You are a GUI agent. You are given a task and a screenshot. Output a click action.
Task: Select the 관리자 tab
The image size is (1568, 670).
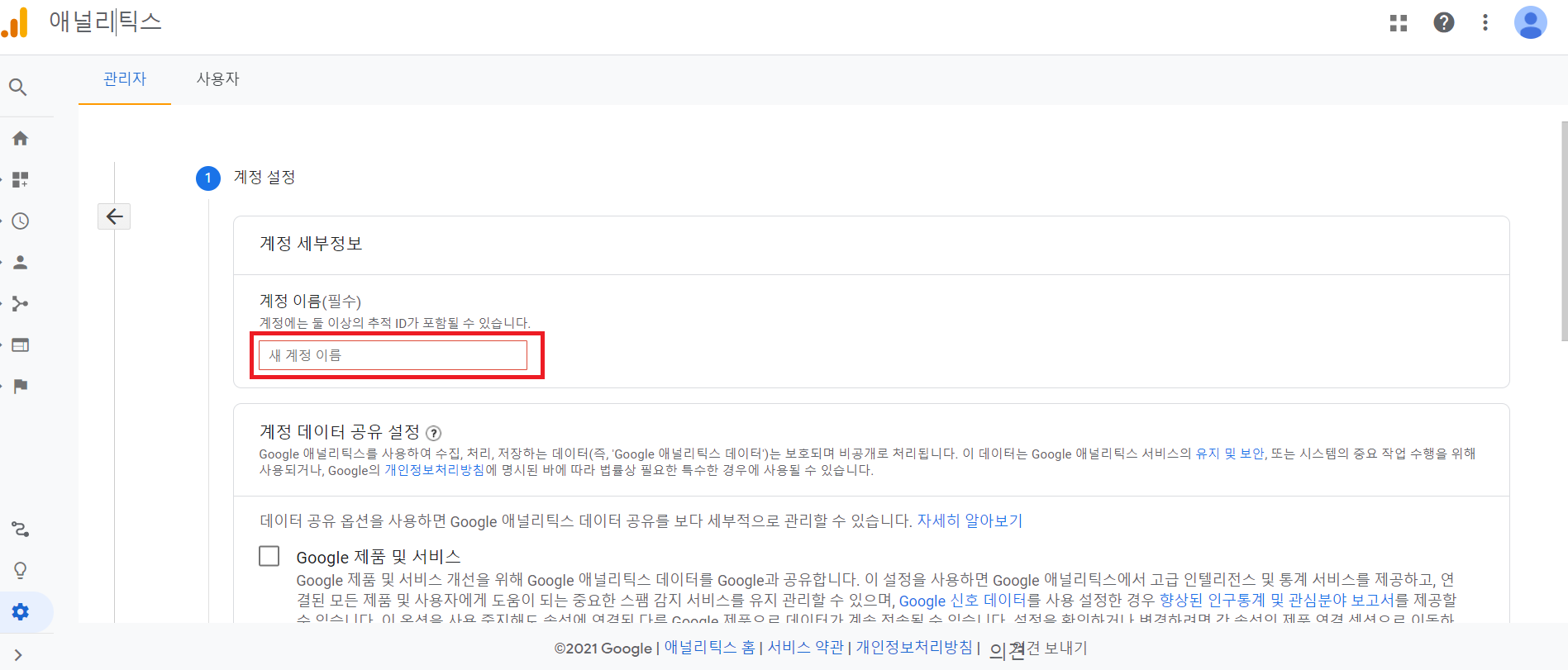point(125,79)
